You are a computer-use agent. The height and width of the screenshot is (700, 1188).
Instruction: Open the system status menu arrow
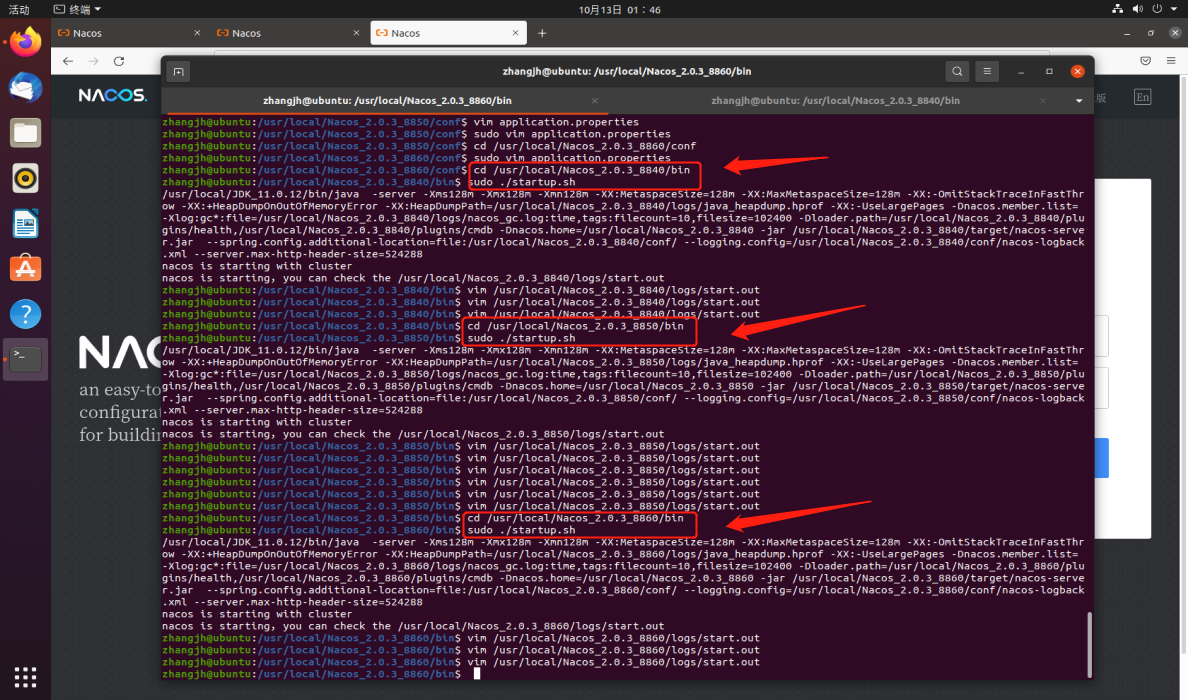point(1176,9)
